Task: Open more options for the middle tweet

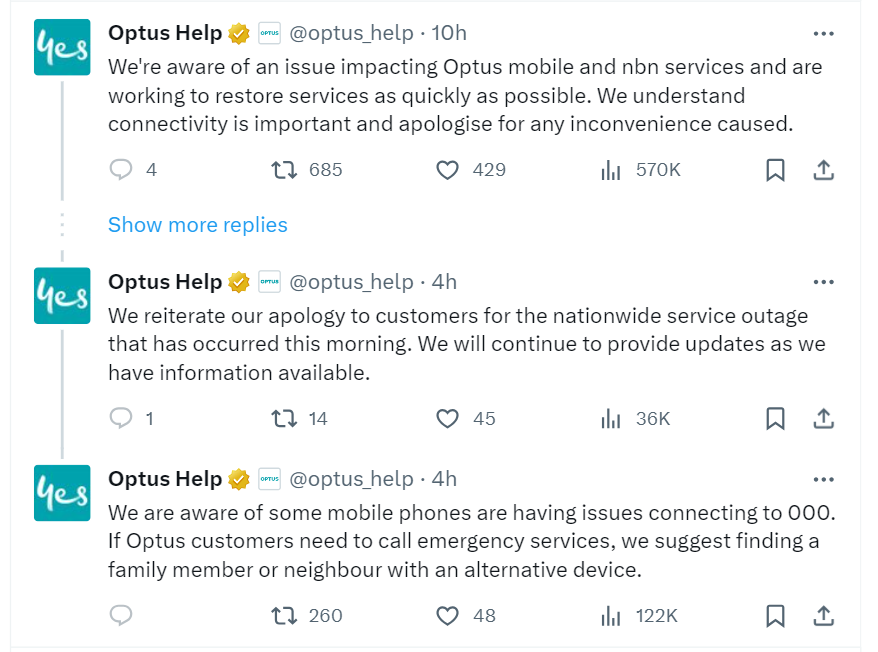Action: click(x=824, y=281)
